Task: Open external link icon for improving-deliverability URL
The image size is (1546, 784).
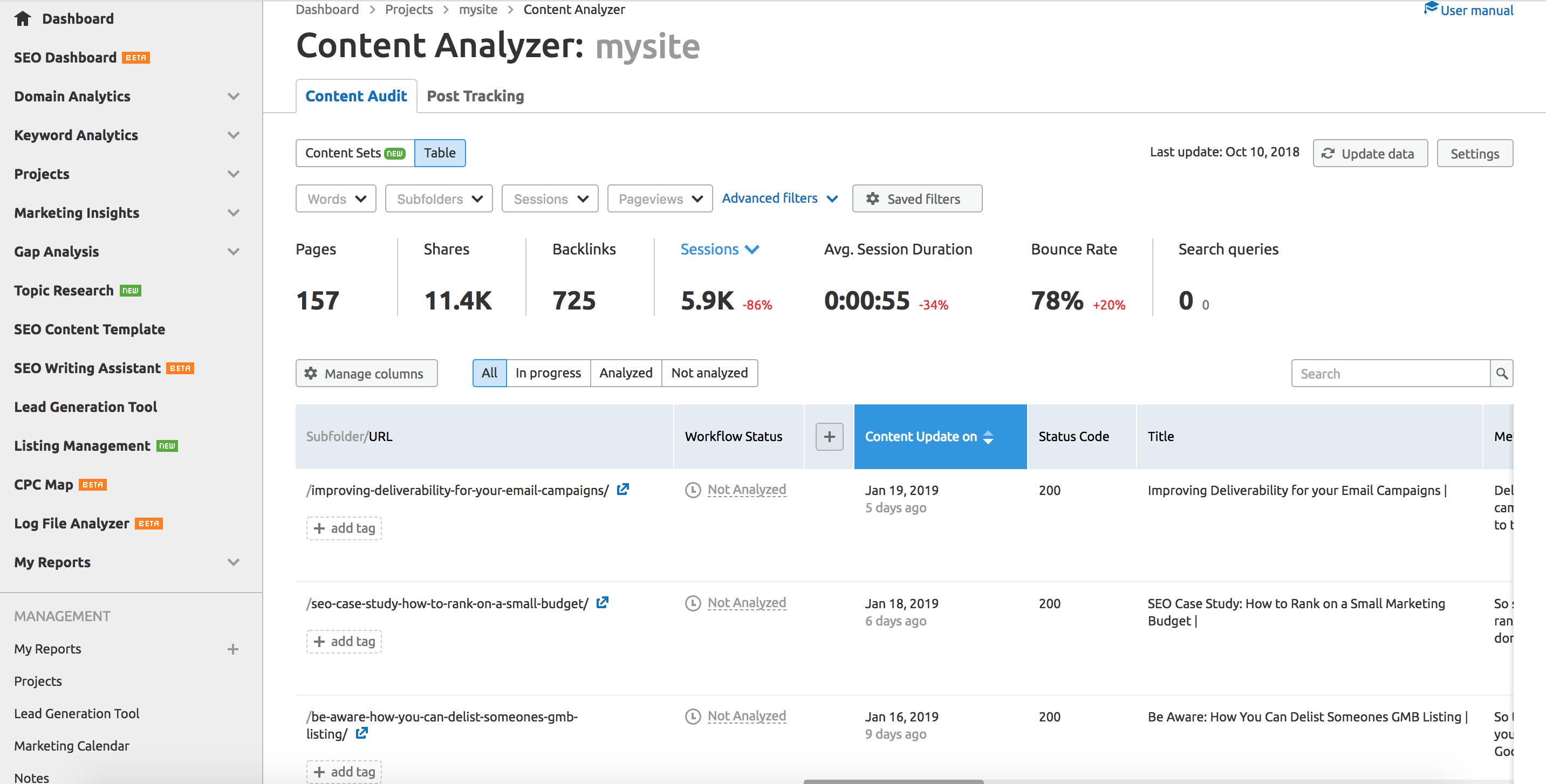Action: coord(623,490)
